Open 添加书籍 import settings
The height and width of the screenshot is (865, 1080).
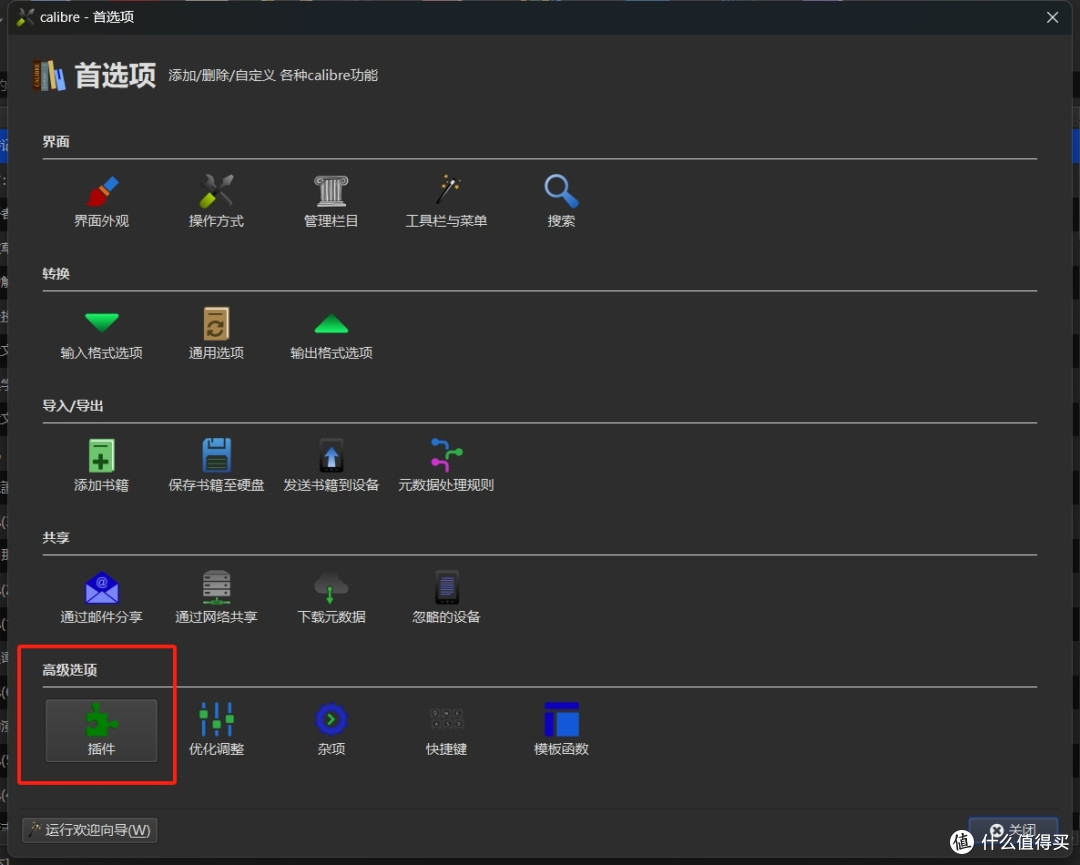pos(101,466)
